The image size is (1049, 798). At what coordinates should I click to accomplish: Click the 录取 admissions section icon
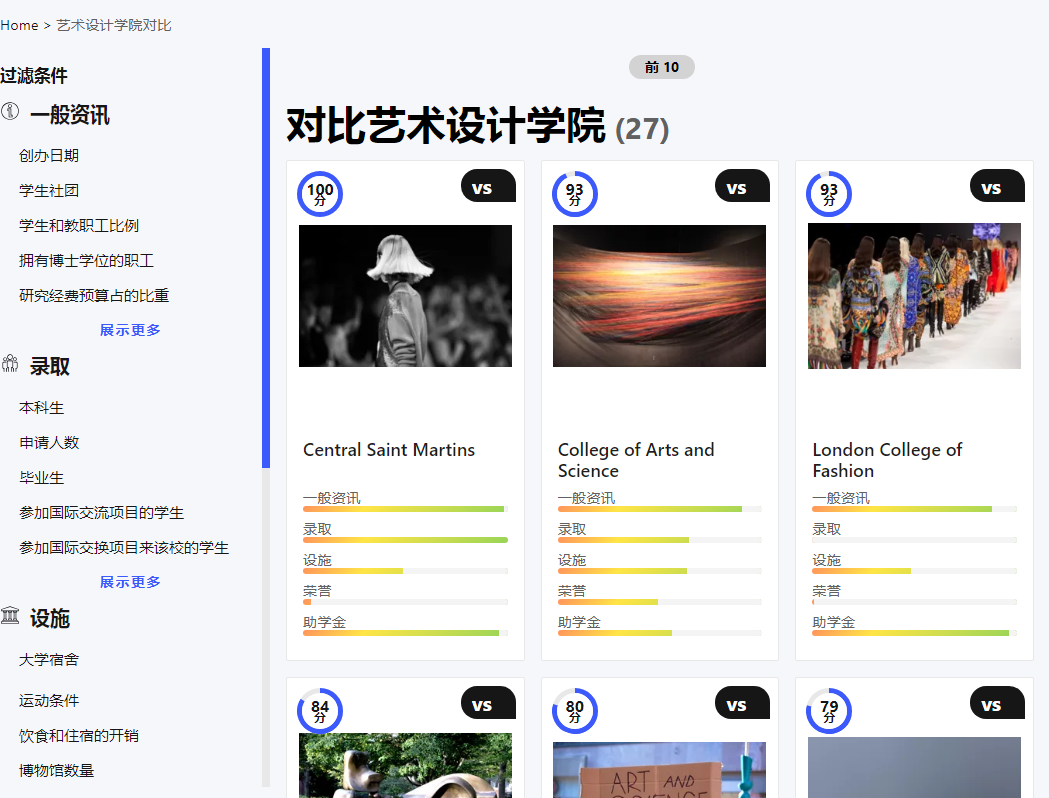(10, 363)
